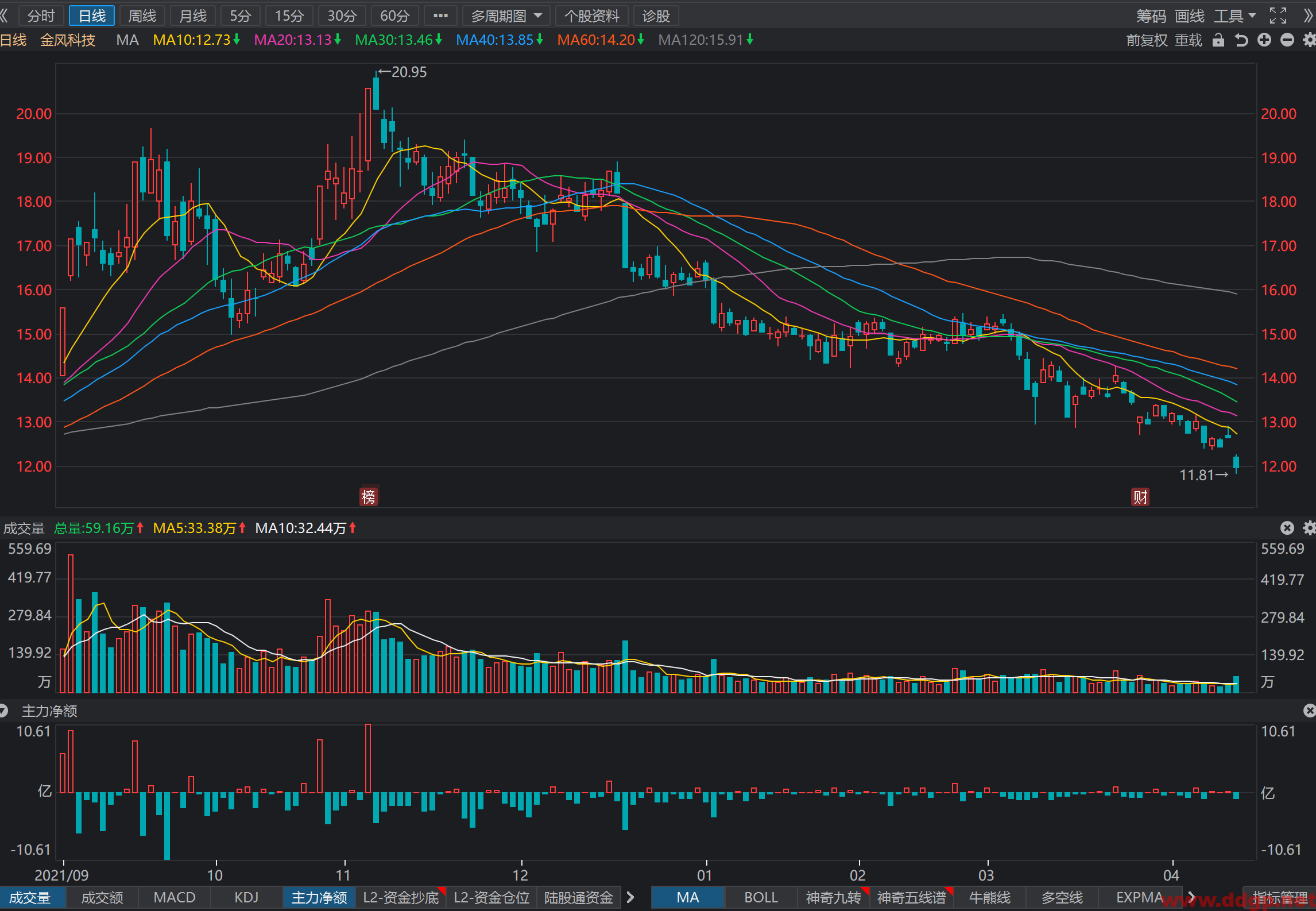Click the lock icon in chart toolbar

click(1218, 40)
